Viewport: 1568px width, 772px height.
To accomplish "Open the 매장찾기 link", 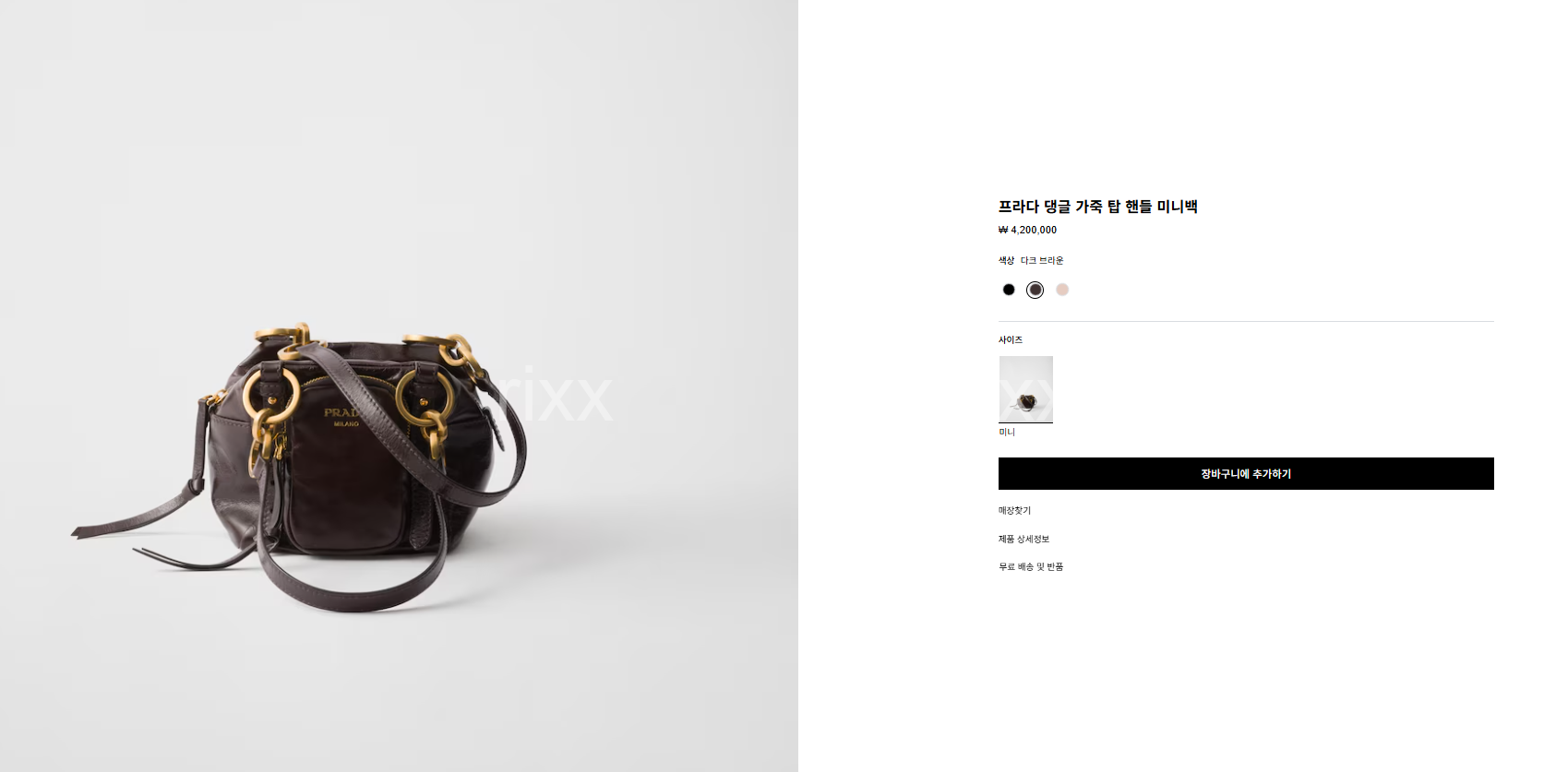I will 1014,510.
